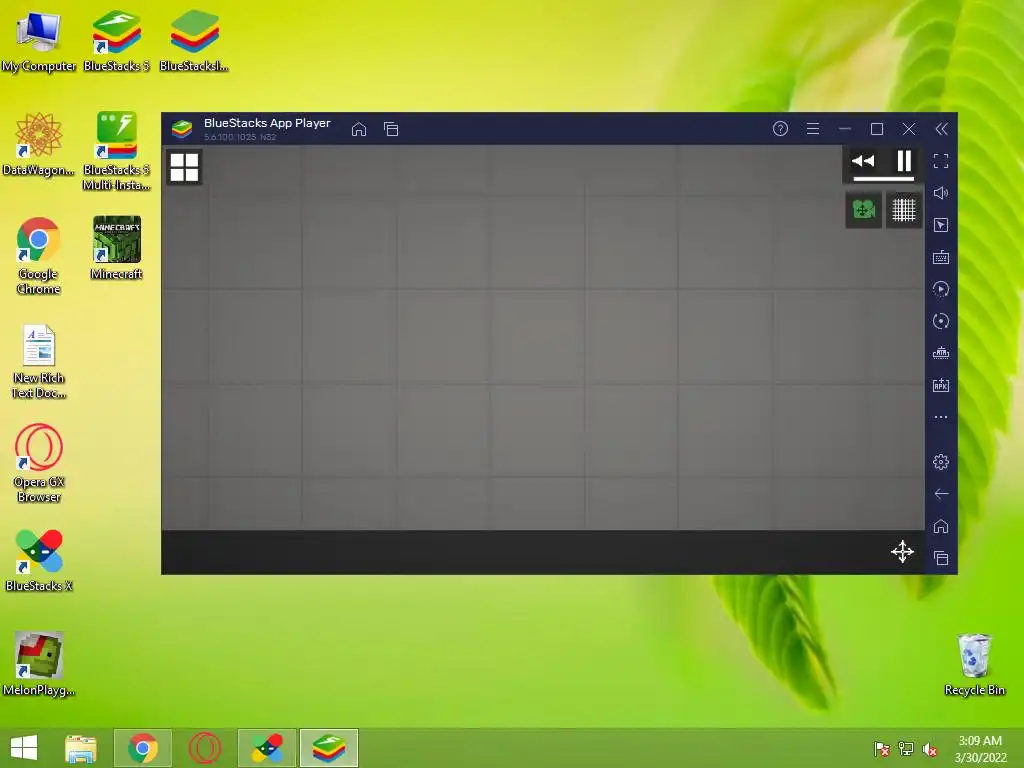This screenshot has width=1024, height=768.
Task: Select the BlueStacks 5 desktop shortcut
Action: coord(116,42)
